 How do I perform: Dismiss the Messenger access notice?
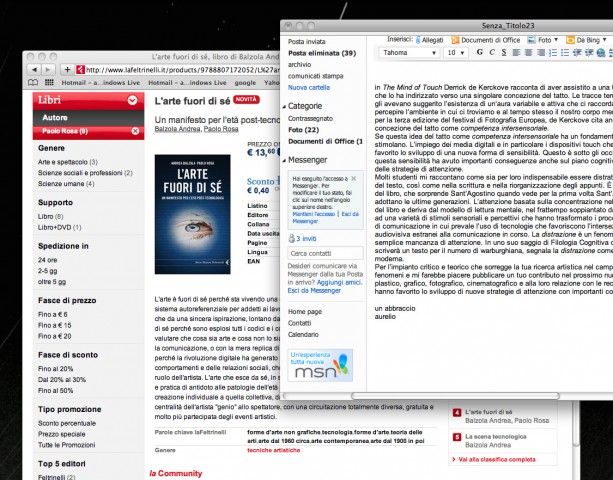tap(354, 178)
